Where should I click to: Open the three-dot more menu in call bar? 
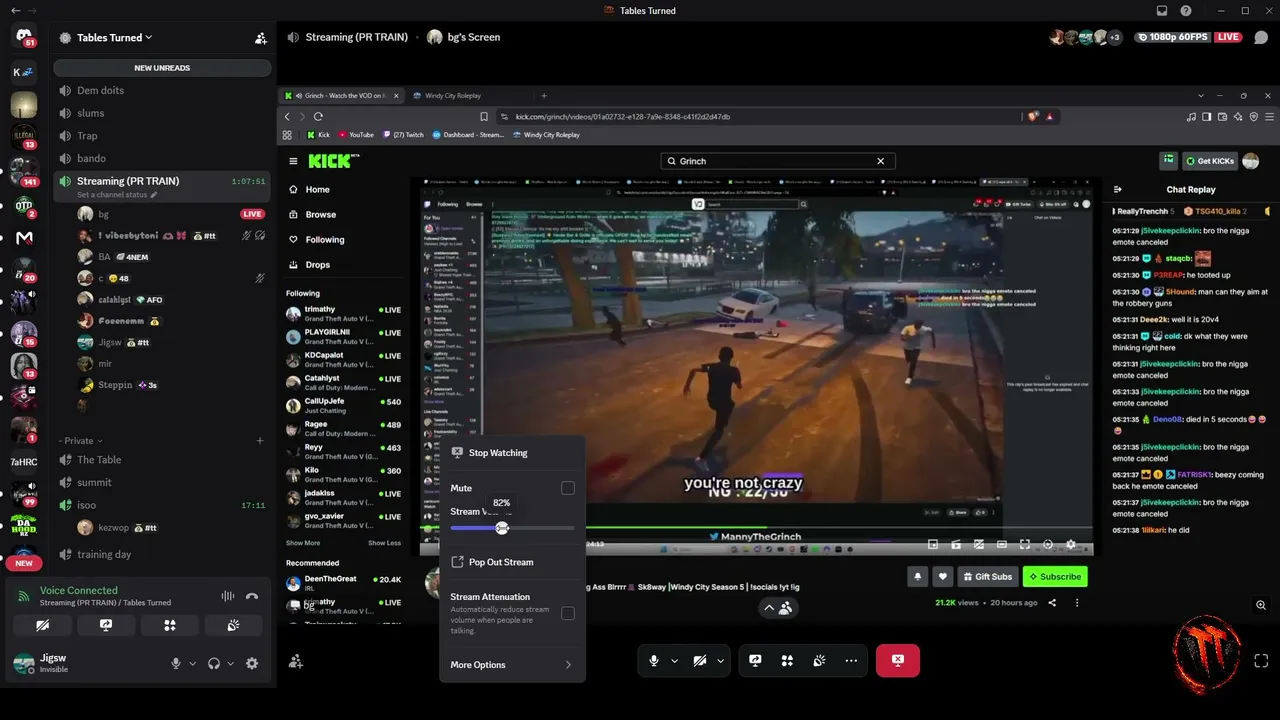[851, 660]
